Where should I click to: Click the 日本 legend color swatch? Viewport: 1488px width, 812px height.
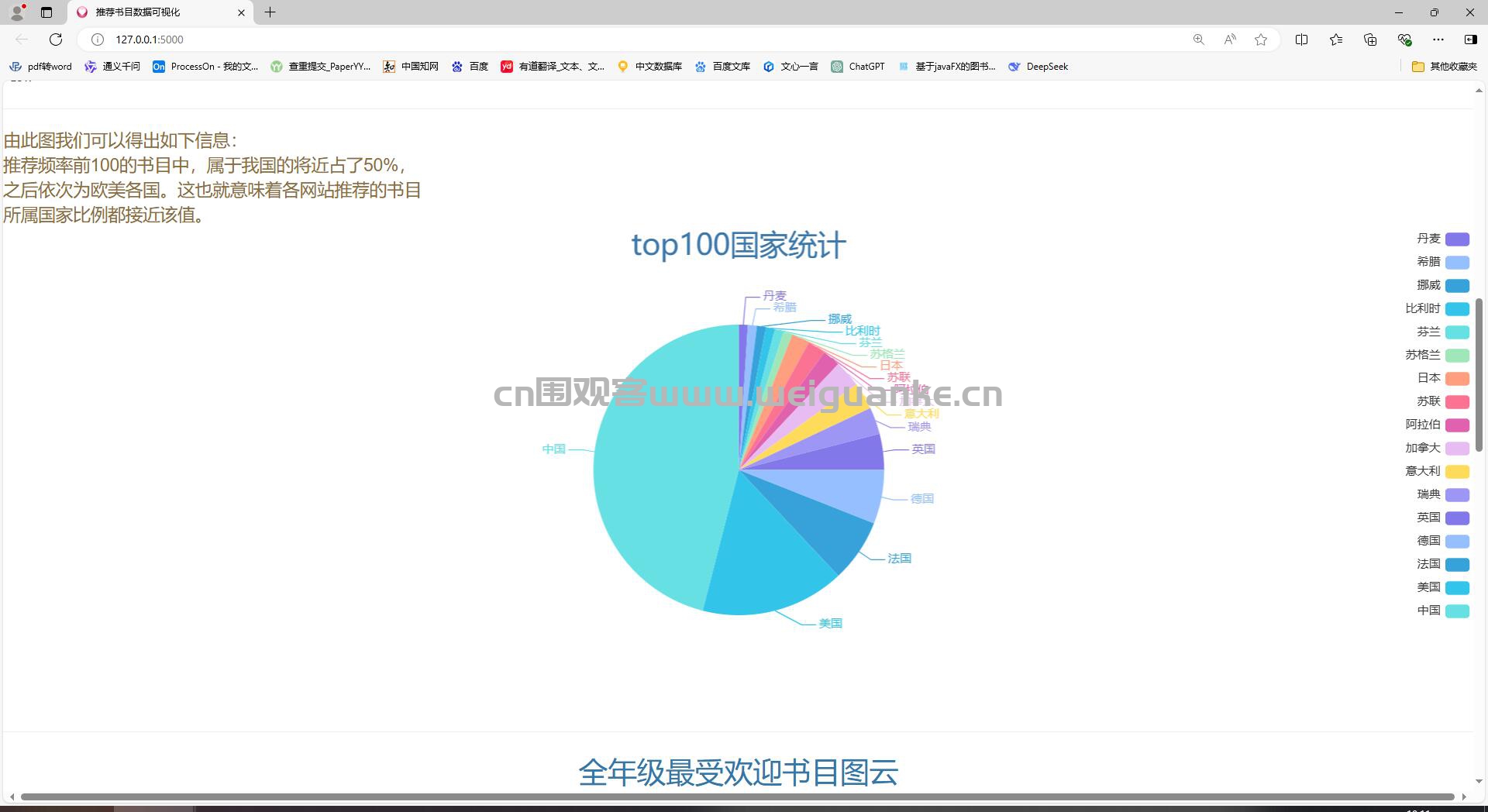pyautogui.click(x=1458, y=378)
